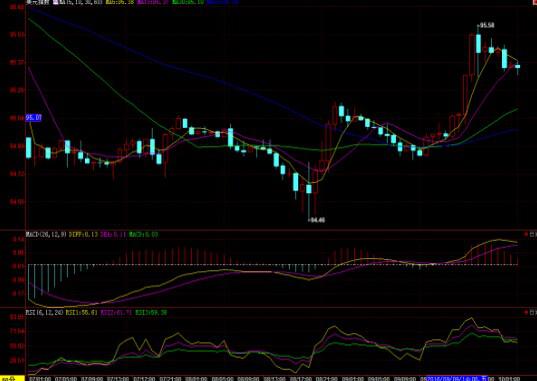This screenshot has width=537, height=381.
Task: Click the MA moving average parameters label
Action: coord(80,2)
